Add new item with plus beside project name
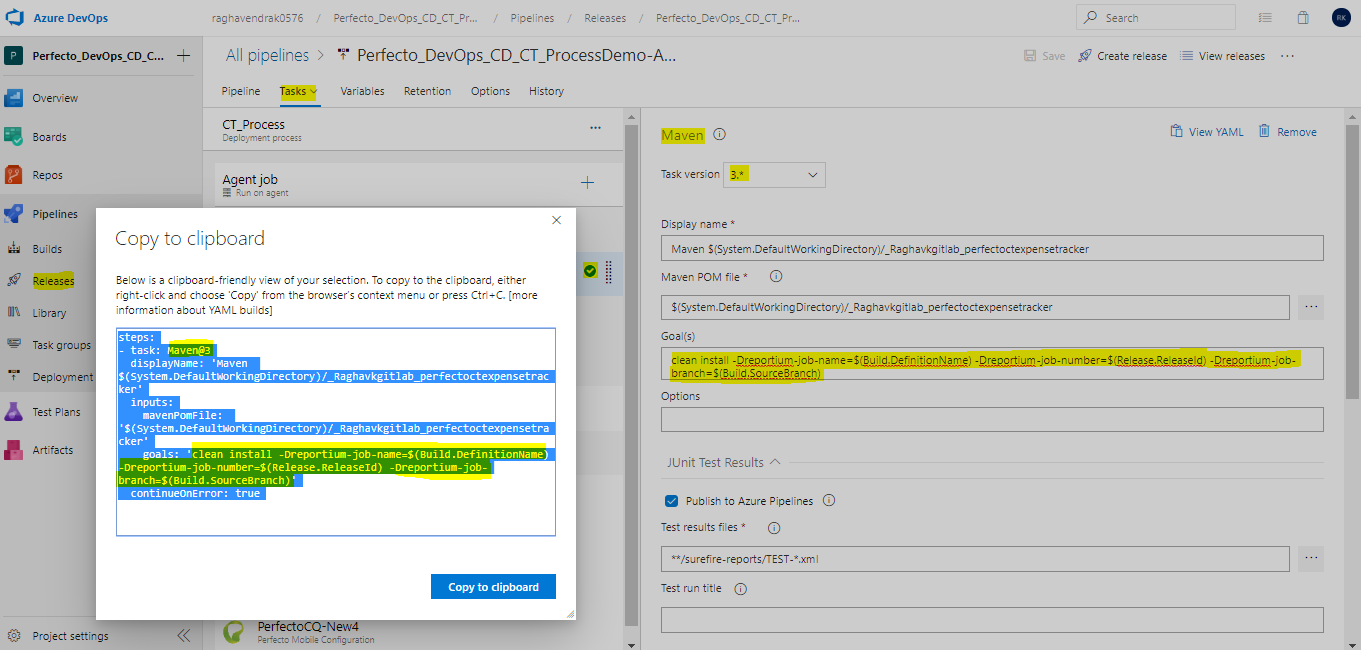 click(x=183, y=56)
